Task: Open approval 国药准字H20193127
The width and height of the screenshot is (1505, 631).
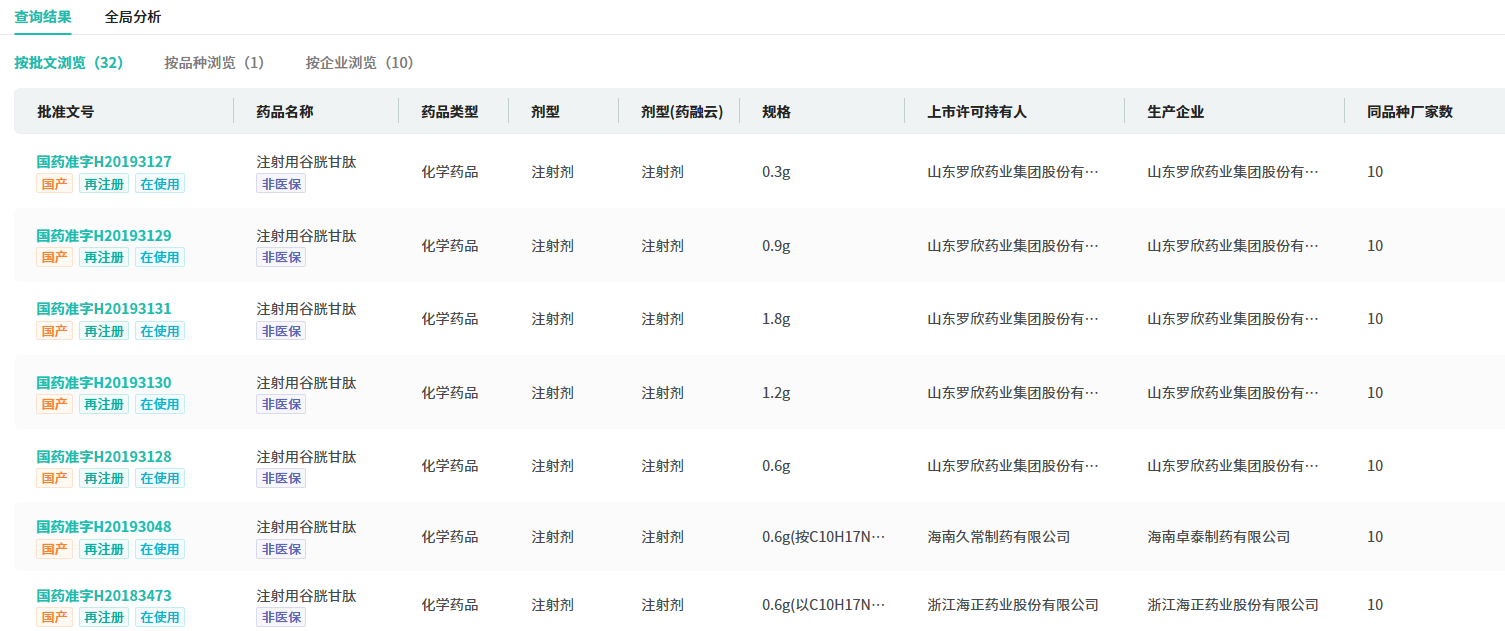Action: (104, 162)
